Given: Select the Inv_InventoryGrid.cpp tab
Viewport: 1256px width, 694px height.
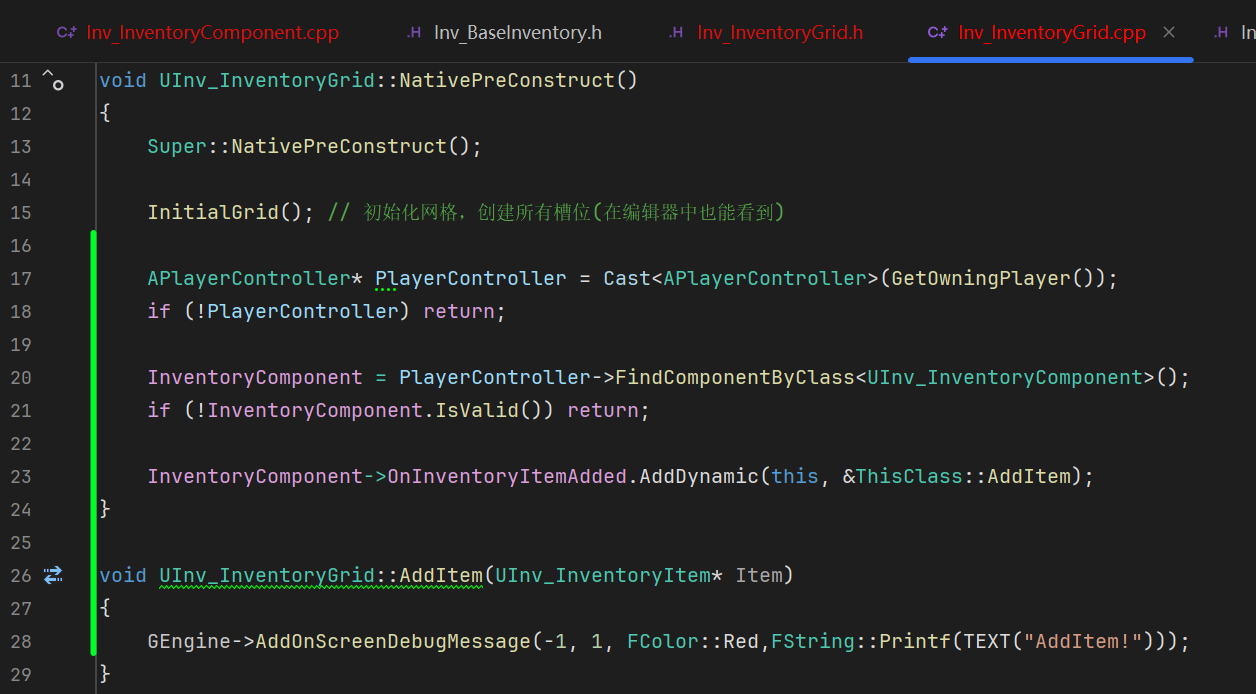Looking at the screenshot, I should click(x=1051, y=33).
